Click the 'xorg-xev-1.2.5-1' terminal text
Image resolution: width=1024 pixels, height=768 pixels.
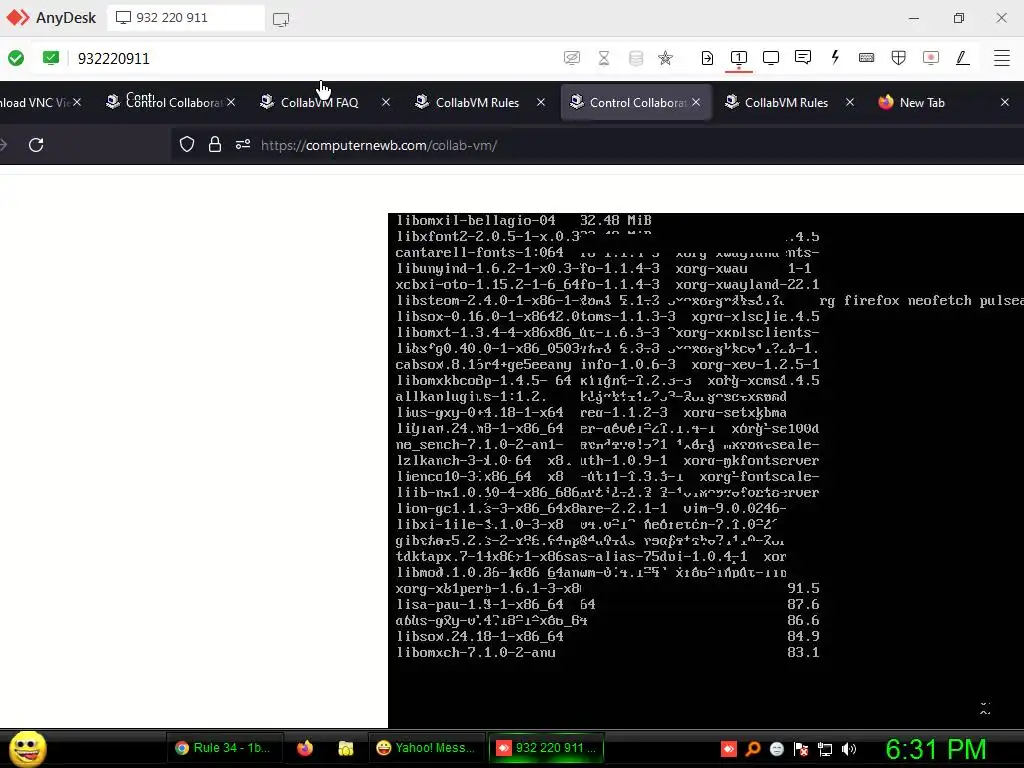pyautogui.click(x=755, y=364)
